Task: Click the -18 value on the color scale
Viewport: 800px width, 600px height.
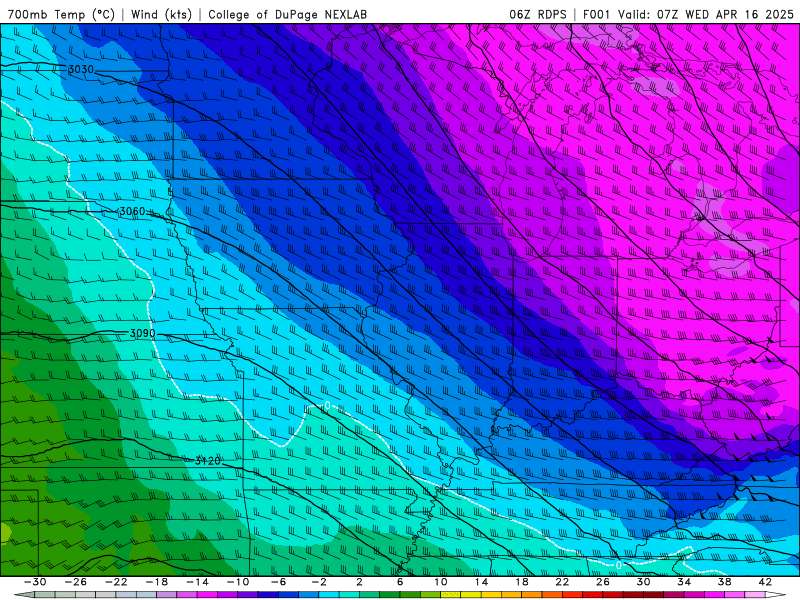Action: (157, 582)
